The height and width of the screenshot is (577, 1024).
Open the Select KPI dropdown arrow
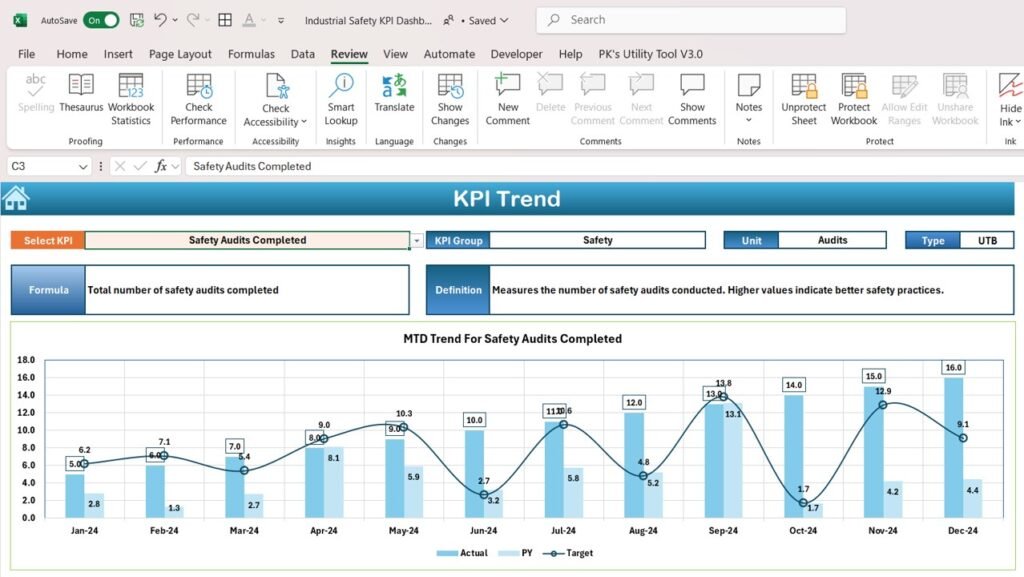pyautogui.click(x=417, y=241)
